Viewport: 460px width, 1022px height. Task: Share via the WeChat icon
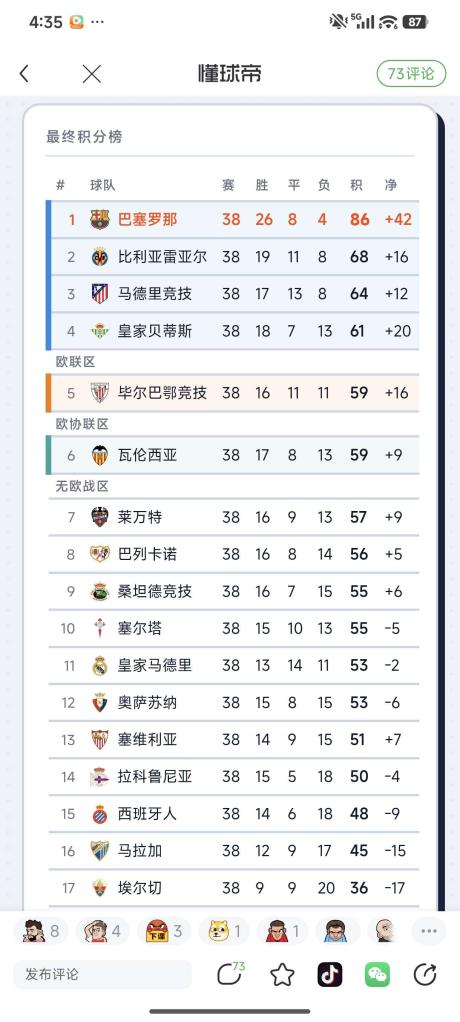click(377, 974)
